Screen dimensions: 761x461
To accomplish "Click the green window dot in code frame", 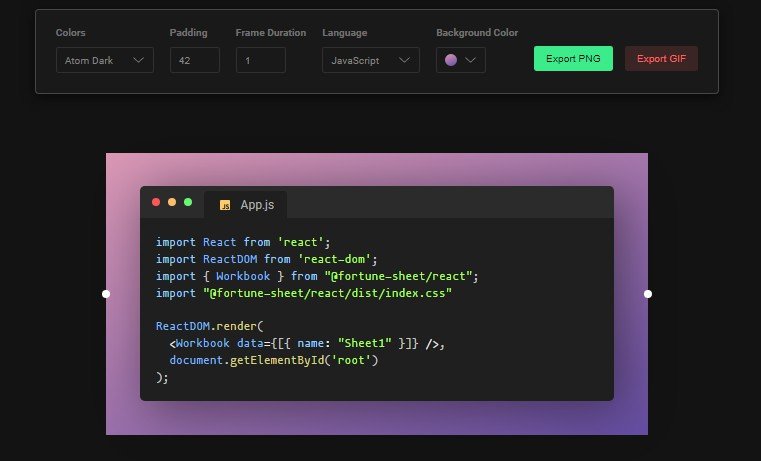I will pos(188,202).
